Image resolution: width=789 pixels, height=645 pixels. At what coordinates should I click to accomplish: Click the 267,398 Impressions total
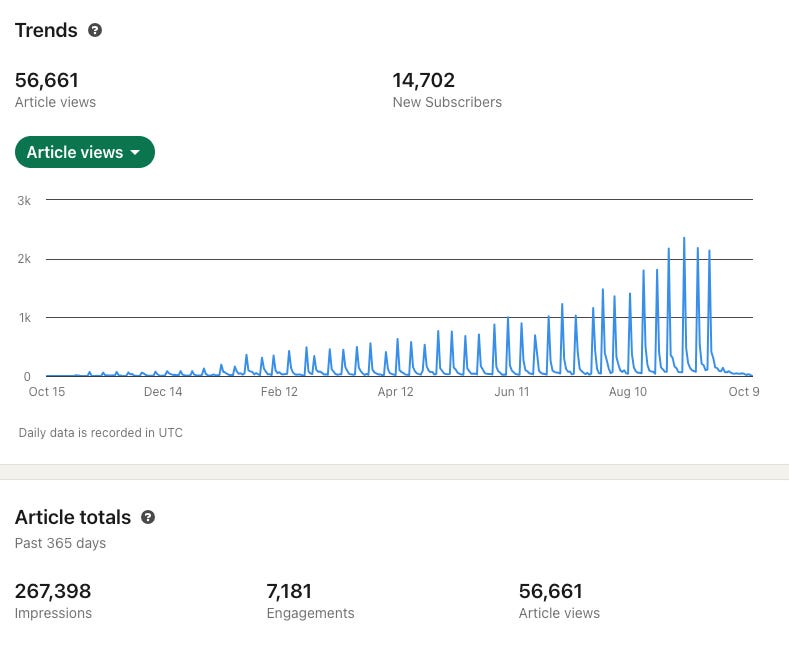coord(53,601)
